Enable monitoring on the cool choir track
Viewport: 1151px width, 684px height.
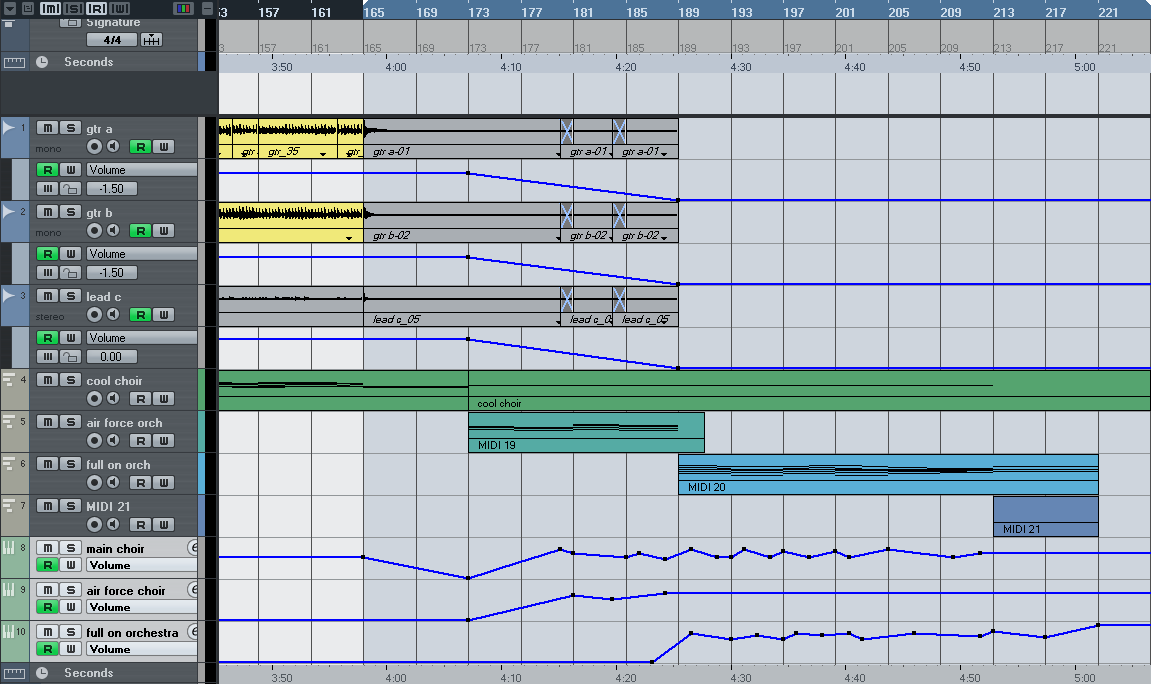coord(113,399)
